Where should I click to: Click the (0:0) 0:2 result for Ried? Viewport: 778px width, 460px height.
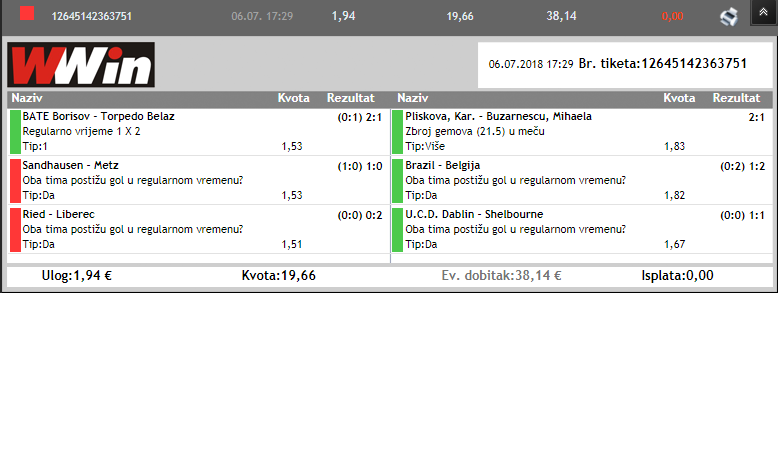click(360, 215)
